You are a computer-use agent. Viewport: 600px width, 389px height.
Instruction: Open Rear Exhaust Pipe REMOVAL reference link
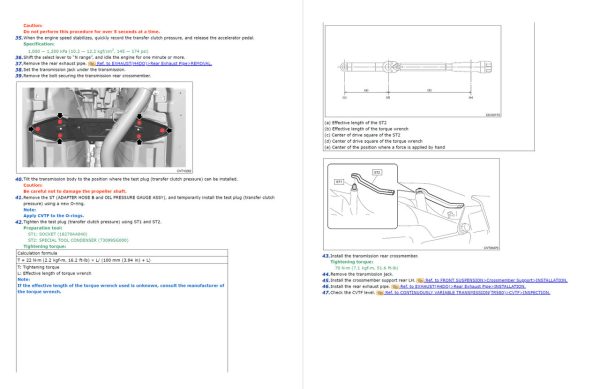pyautogui.click(x=154, y=63)
